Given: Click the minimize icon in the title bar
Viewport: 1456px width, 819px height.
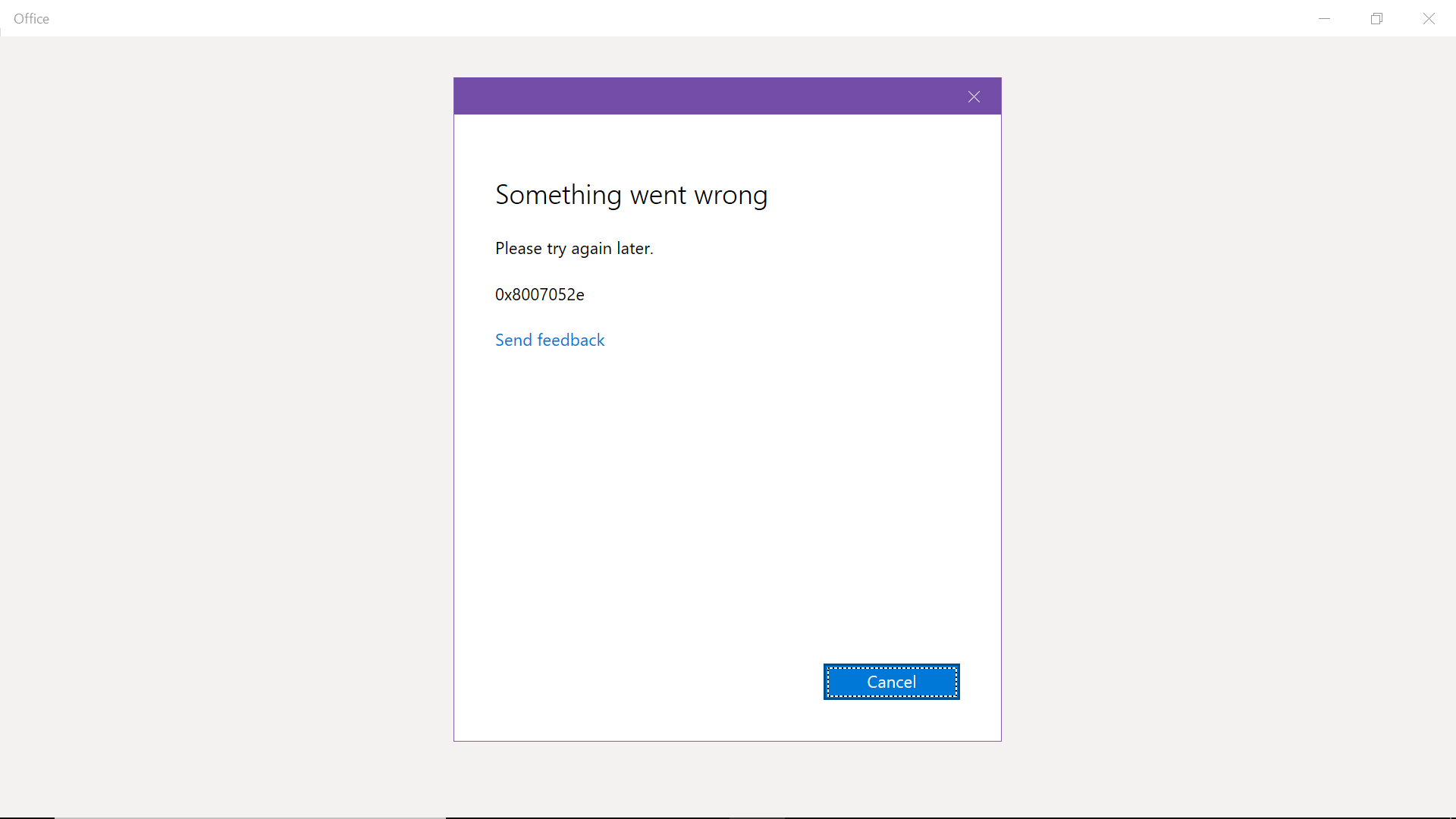Looking at the screenshot, I should [x=1324, y=18].
